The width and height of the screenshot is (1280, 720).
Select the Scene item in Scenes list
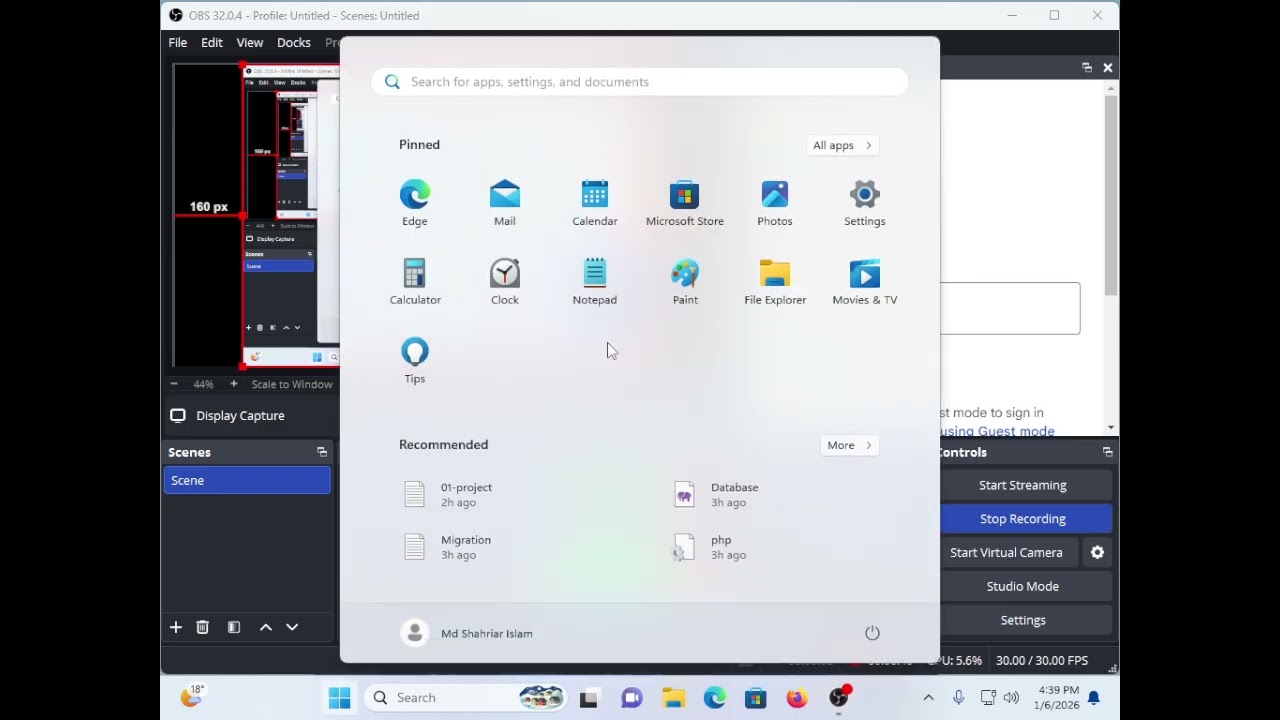247,481
